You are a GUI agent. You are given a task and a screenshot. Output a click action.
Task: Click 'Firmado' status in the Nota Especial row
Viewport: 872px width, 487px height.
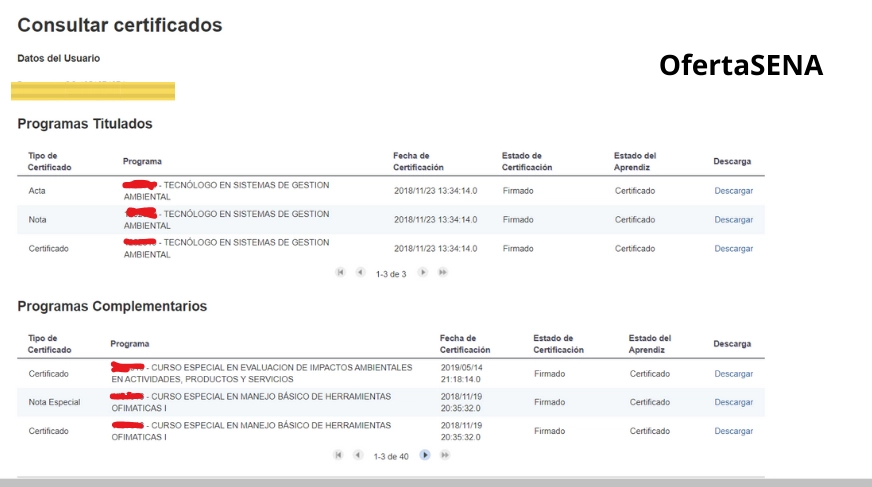tap(549, 402)
